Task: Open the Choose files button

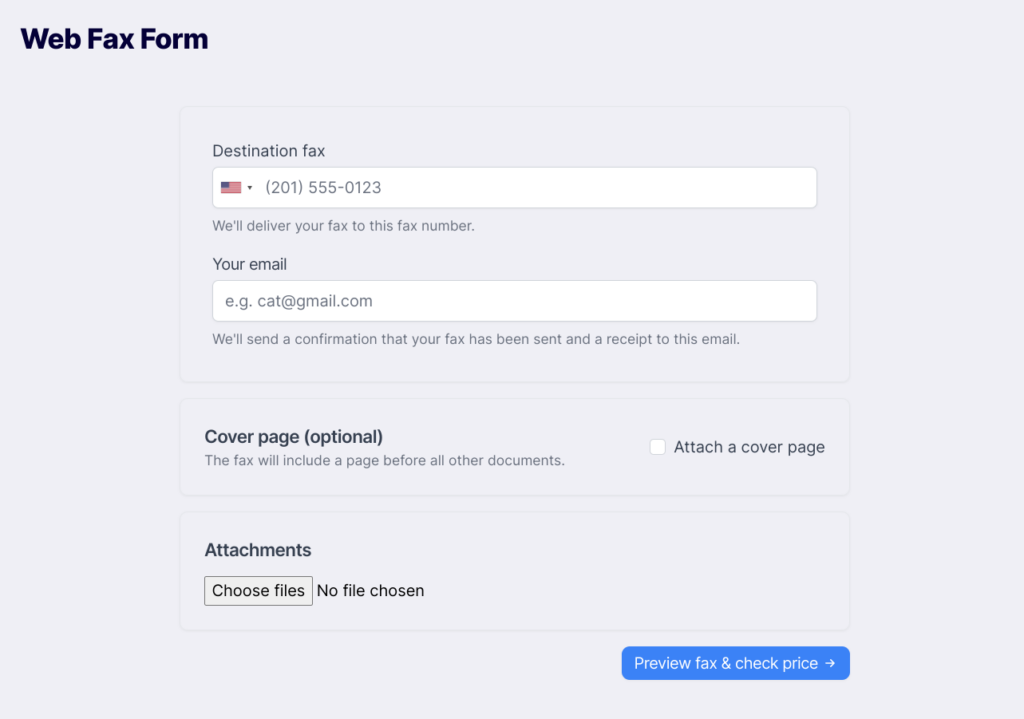Action: click(259, 590)
